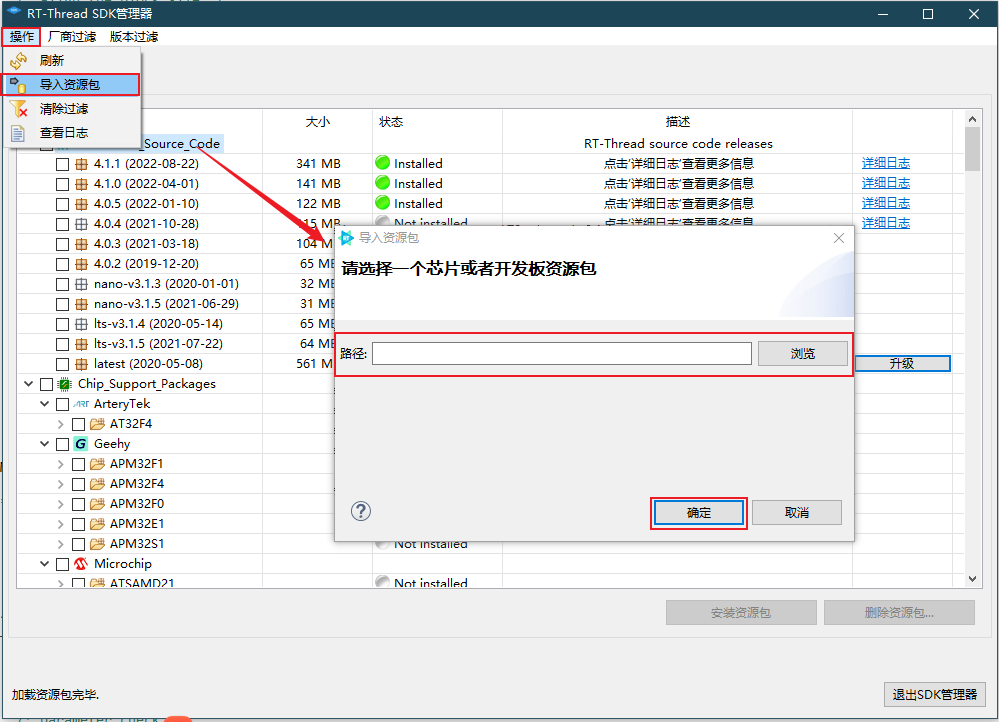The width and height of the screenshot is (999, 722).
Task: Click the Geehy vendor logo icon
Action: click(x=80, y=444)
